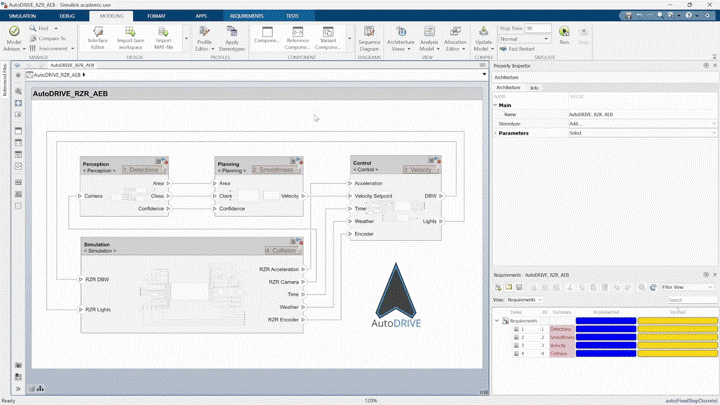Open the Profile Editor
The width and height of the screenshot is (720, 405).
point(204,38)
